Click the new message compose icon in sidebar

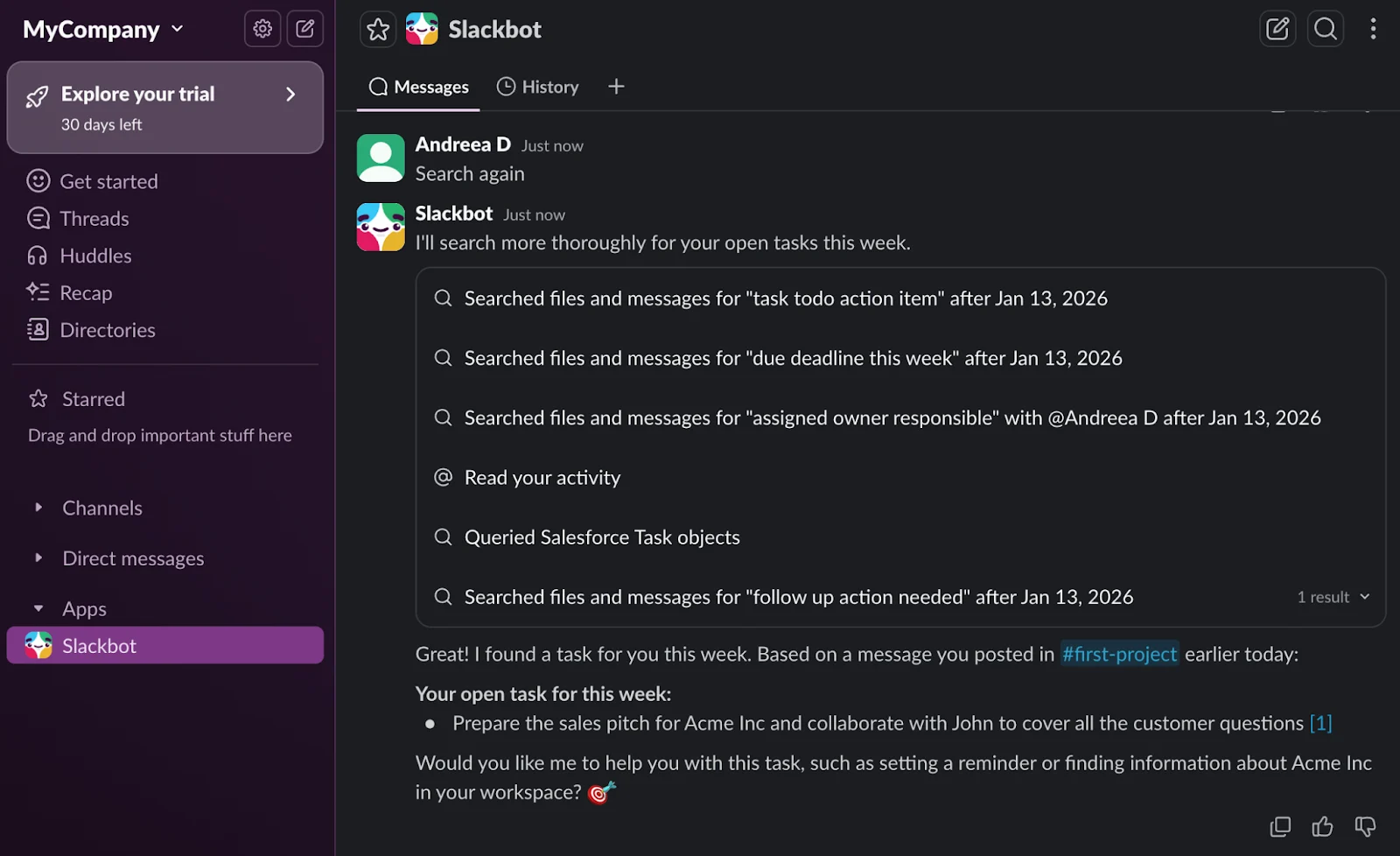(304, 29)
